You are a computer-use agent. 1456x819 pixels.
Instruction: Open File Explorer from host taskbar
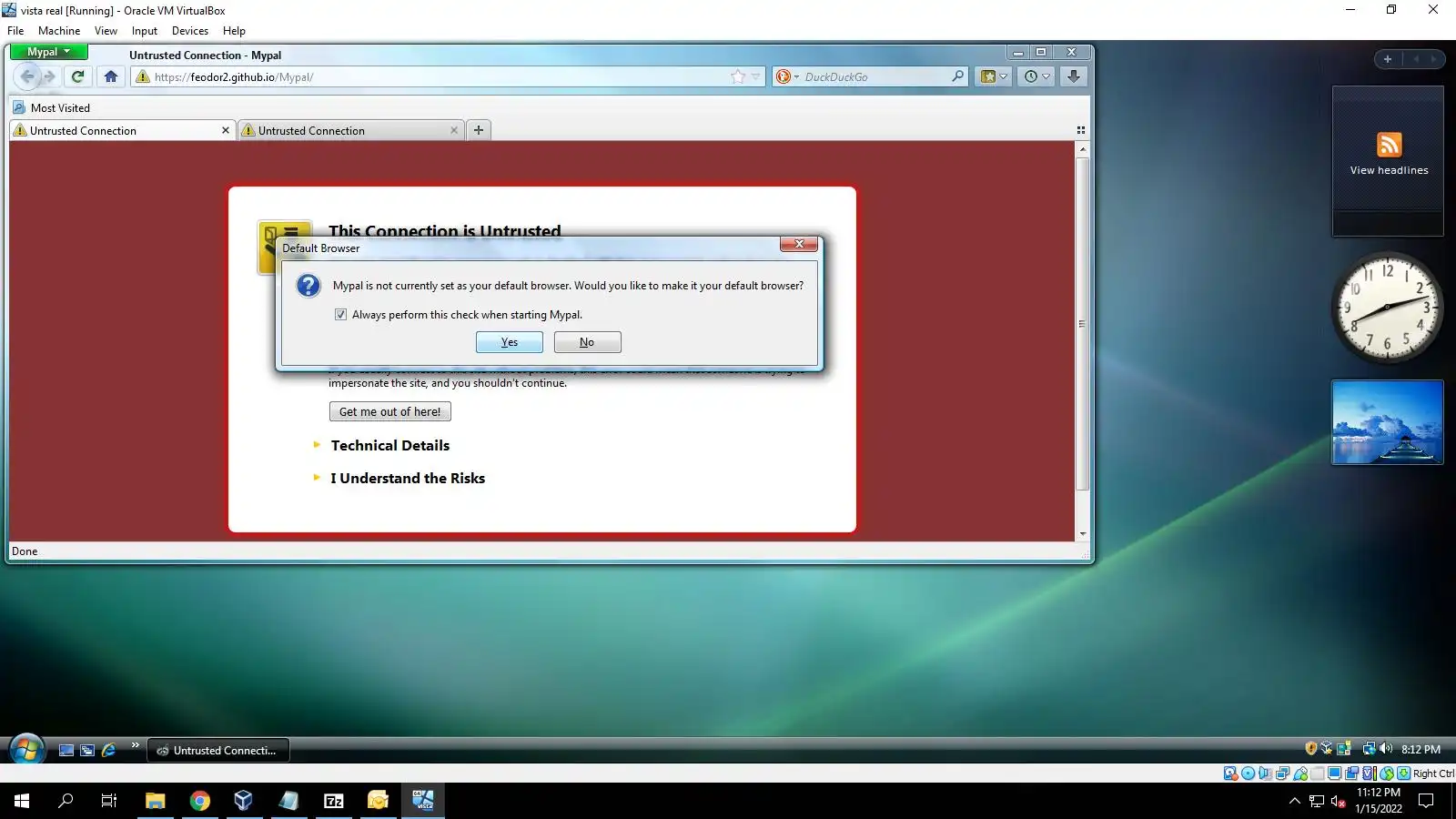pyautogui.click(x=155, y=801)
